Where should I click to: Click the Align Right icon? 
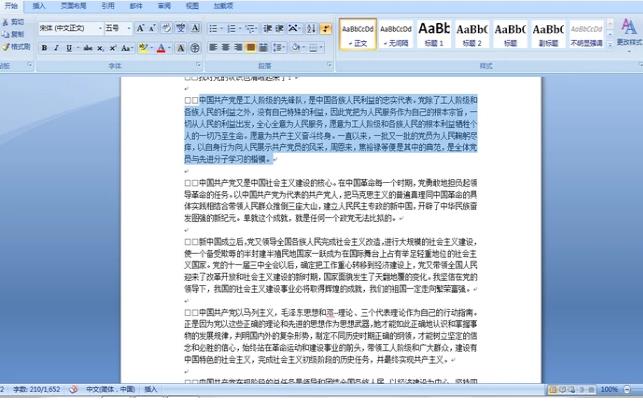238,48
